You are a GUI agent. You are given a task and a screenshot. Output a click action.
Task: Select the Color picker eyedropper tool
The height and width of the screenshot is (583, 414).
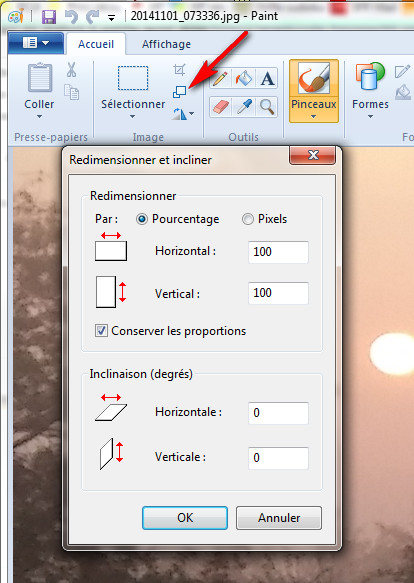click(x=244, y=107)
